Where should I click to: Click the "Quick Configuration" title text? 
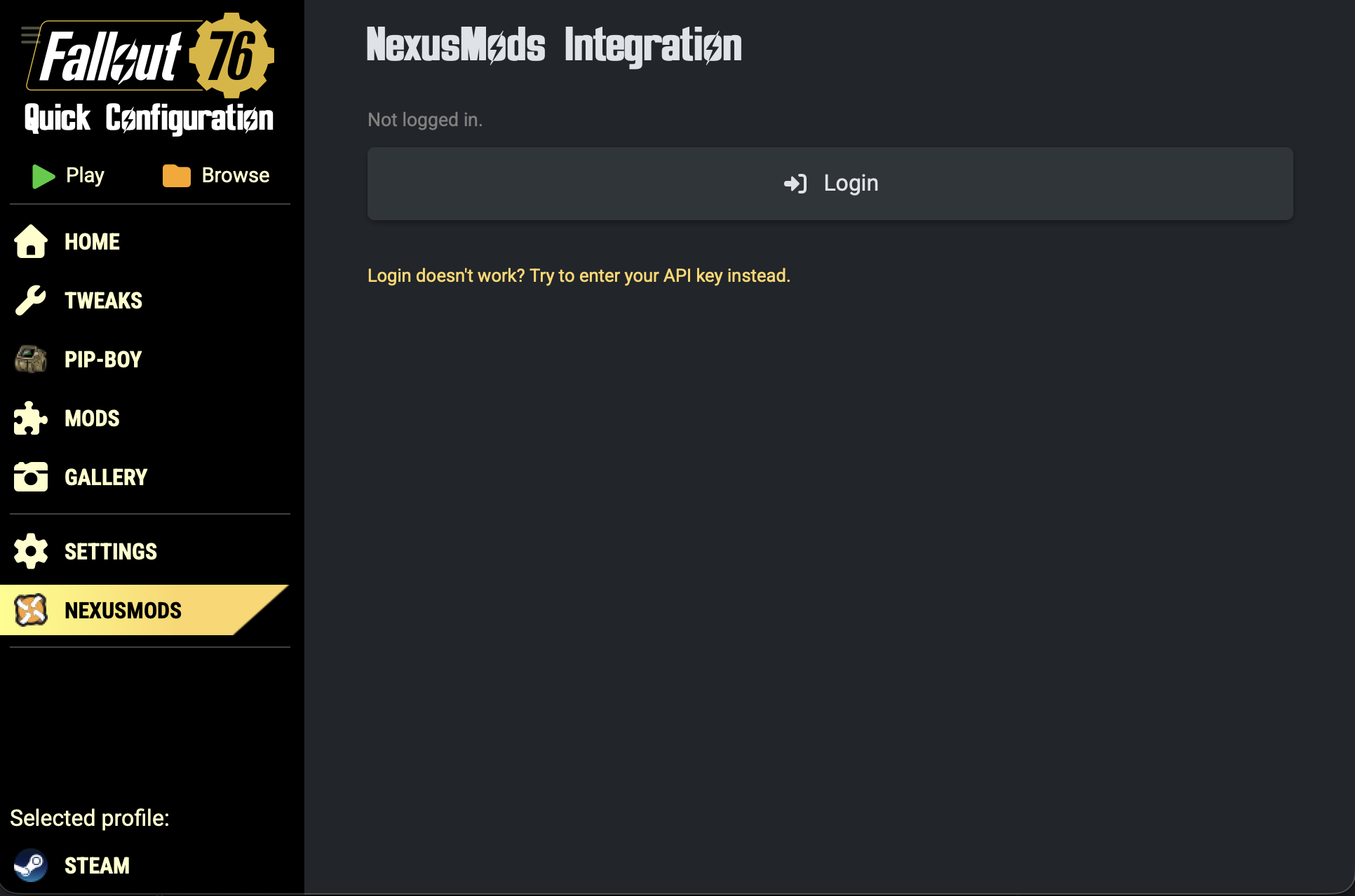pyautogui.click(x=149, y=118)
